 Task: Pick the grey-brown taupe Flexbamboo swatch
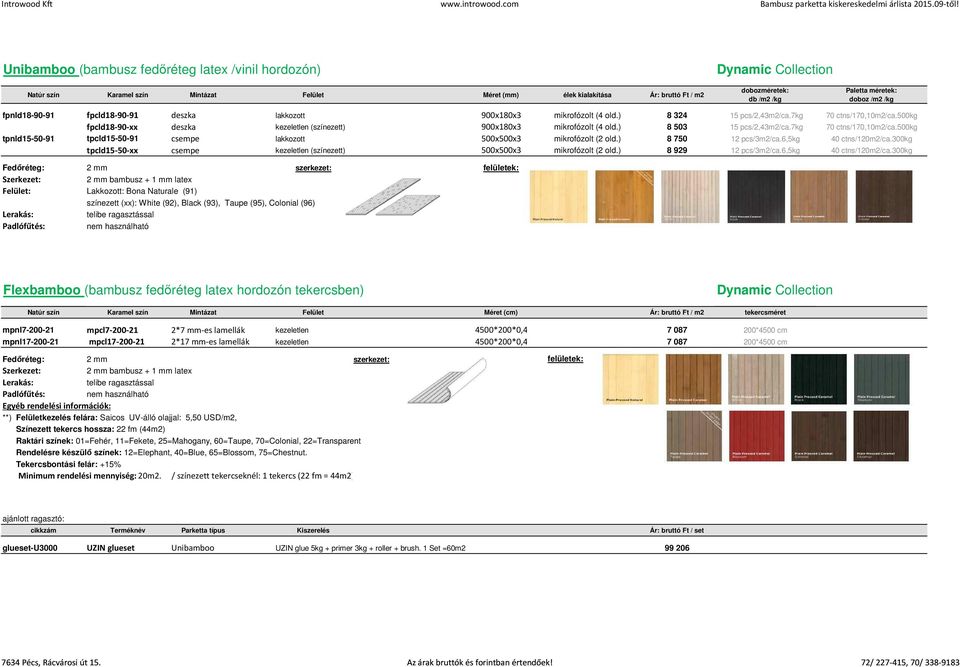coord(694,436)
